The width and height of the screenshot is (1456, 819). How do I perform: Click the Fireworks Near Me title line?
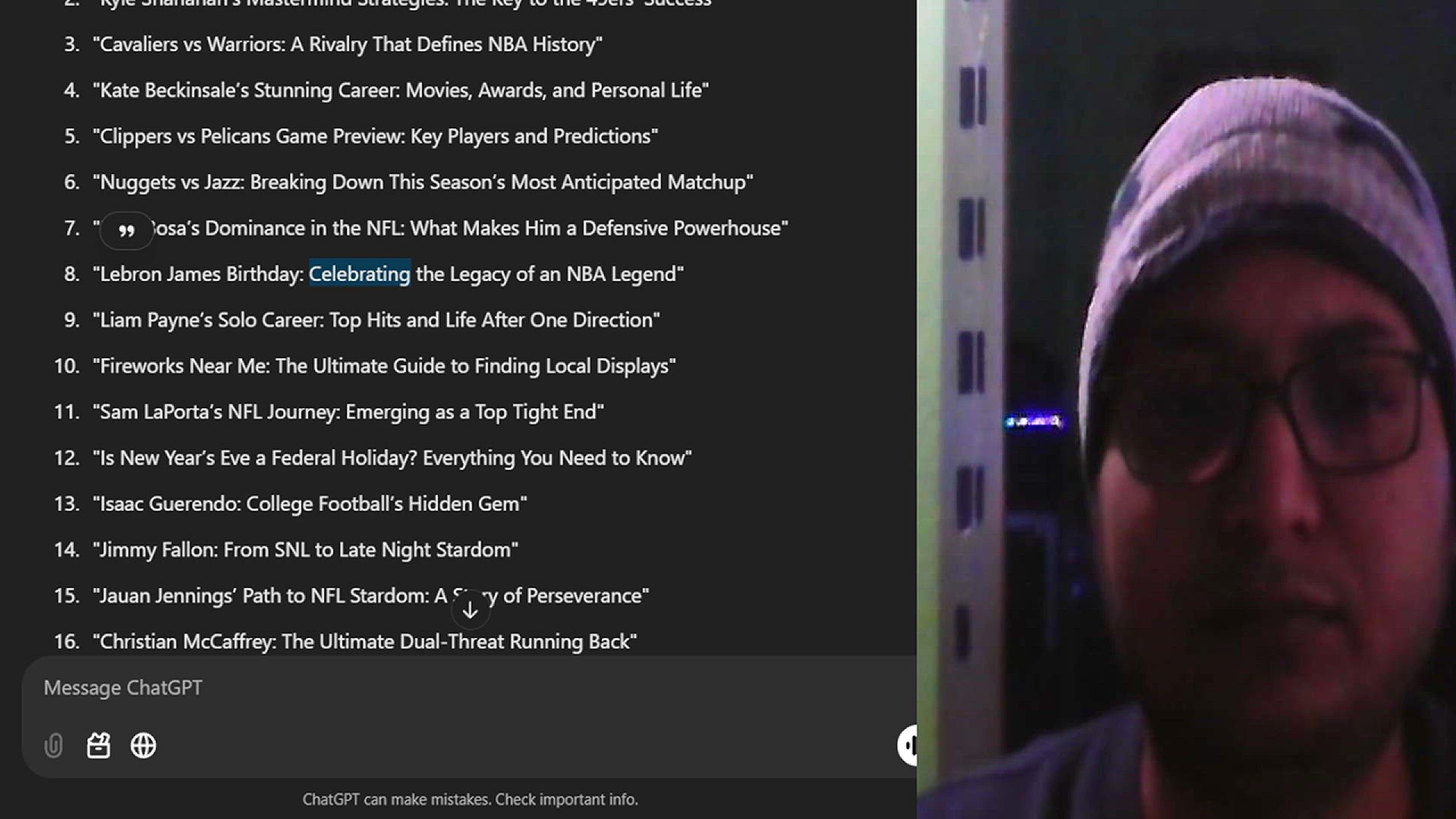point(384,366)
